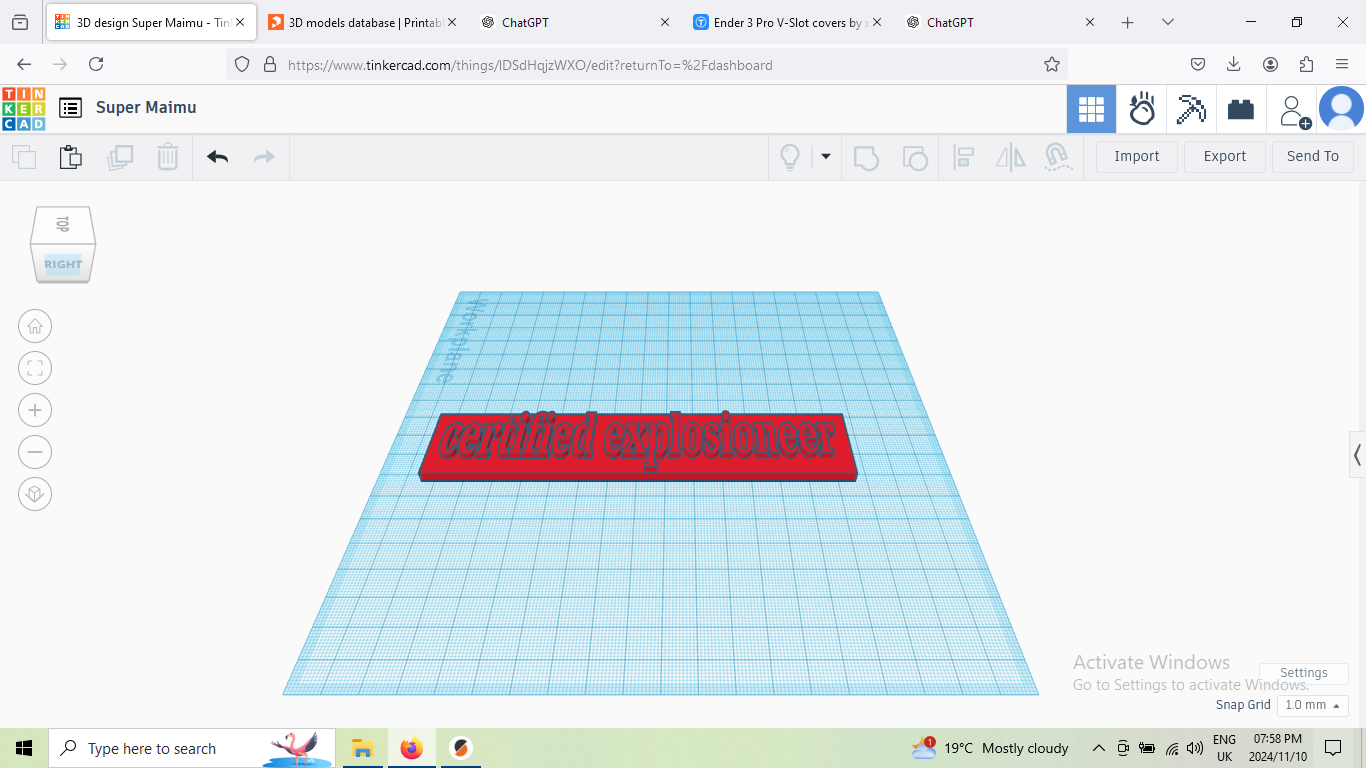
Task: Click the Paste clipboard icon
Action: click(70, 157)
